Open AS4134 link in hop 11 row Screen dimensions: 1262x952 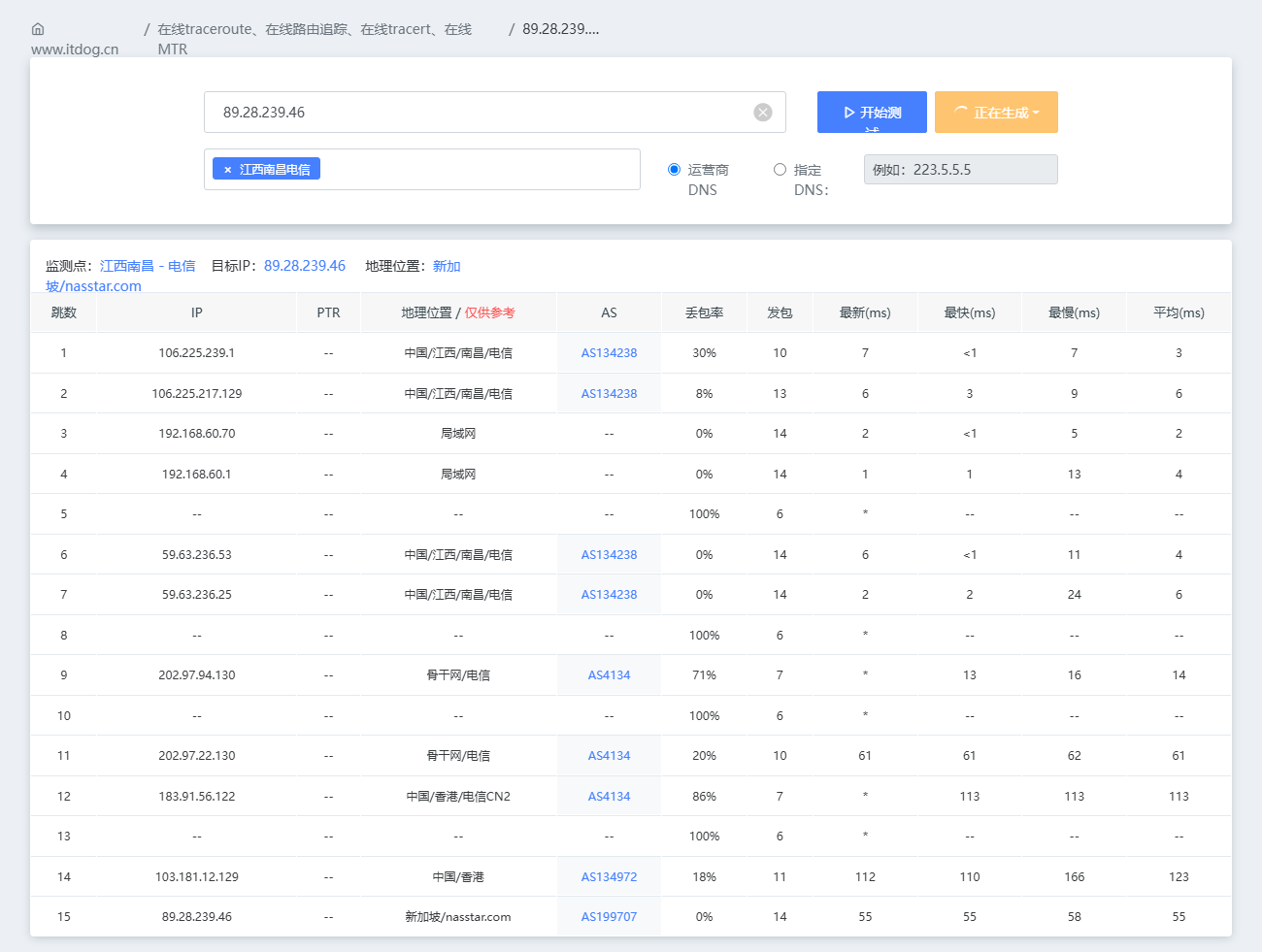point(609,756)
